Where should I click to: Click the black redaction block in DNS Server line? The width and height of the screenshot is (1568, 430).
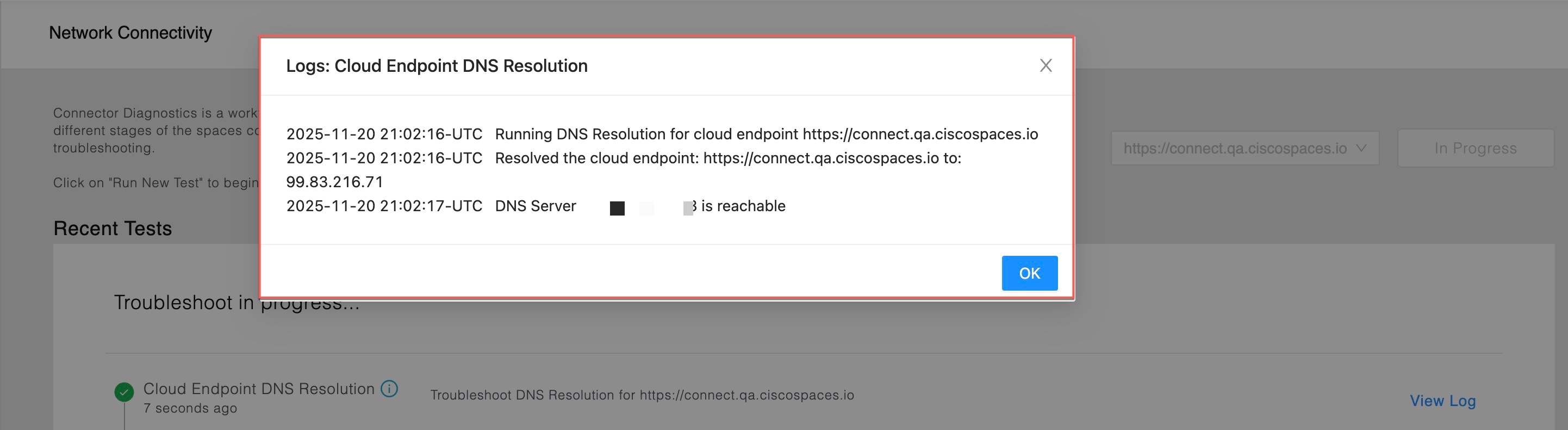point(617,208)
